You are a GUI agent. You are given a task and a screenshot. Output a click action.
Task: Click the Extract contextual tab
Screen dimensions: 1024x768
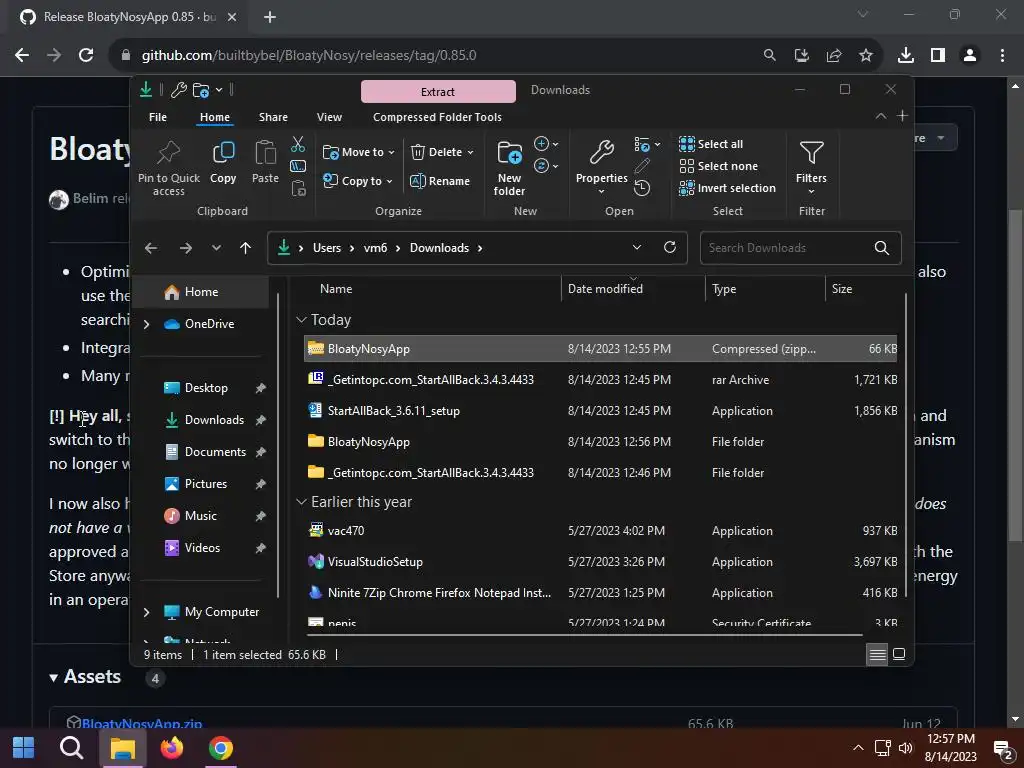438,91
